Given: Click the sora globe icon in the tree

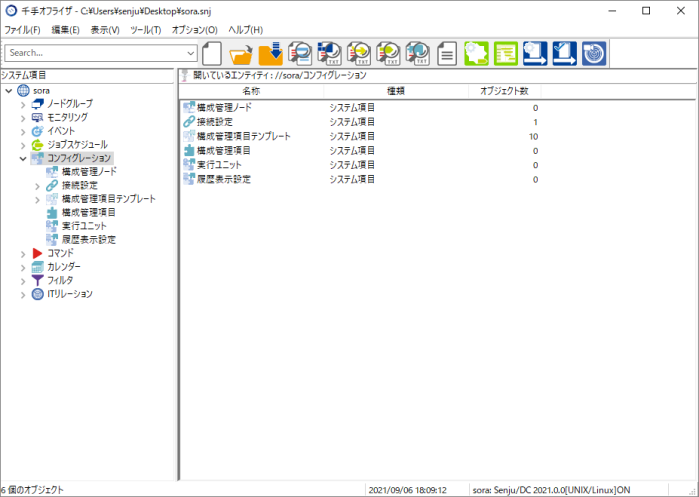Looking at the screenshot, I should point(23,90).
